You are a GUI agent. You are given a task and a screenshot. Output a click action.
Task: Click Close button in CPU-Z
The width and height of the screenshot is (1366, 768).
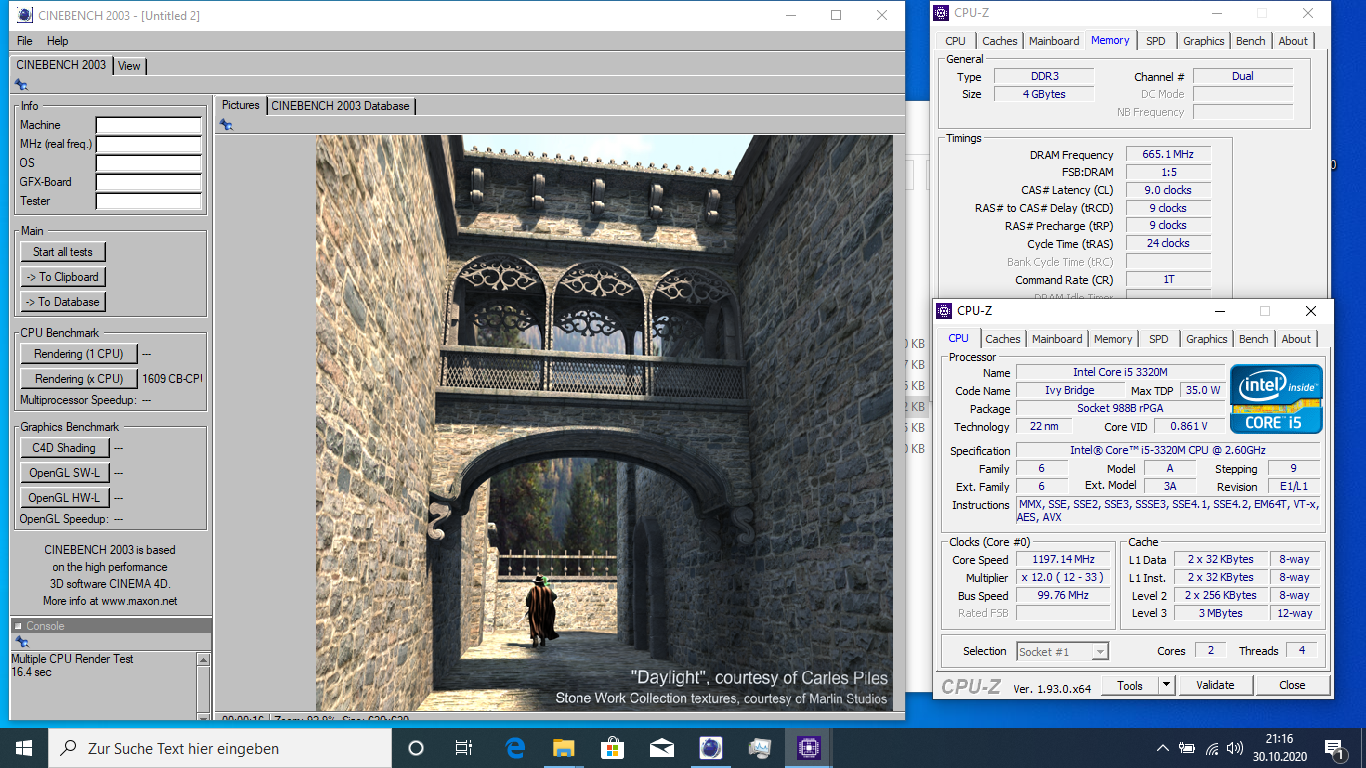1292,685
